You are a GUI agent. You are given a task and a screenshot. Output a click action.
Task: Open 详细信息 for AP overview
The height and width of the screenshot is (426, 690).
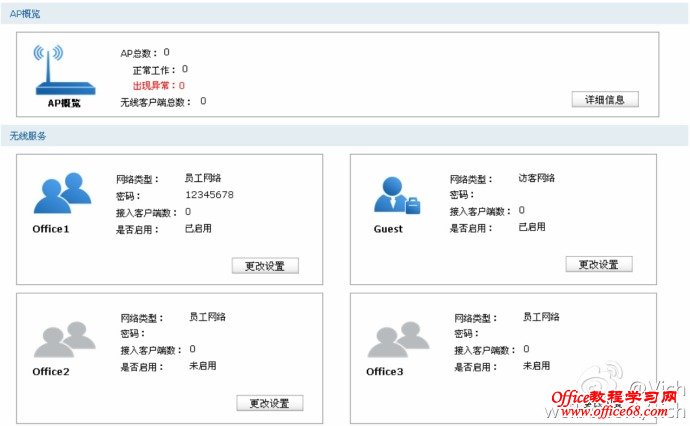(x=605, y=99)
